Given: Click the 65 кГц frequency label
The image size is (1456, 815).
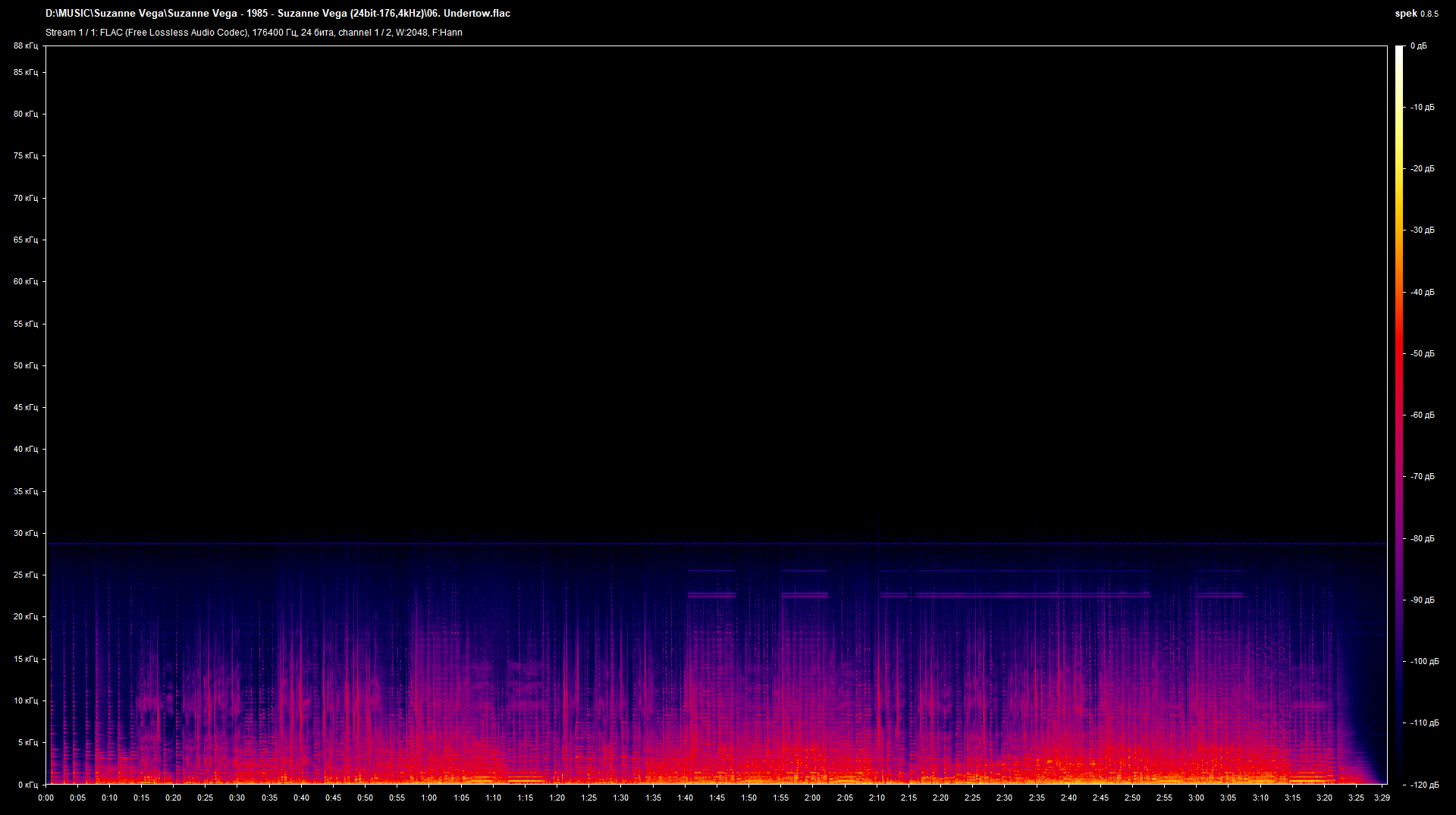Looking at the screenshot, I should [x=26, y=240].
